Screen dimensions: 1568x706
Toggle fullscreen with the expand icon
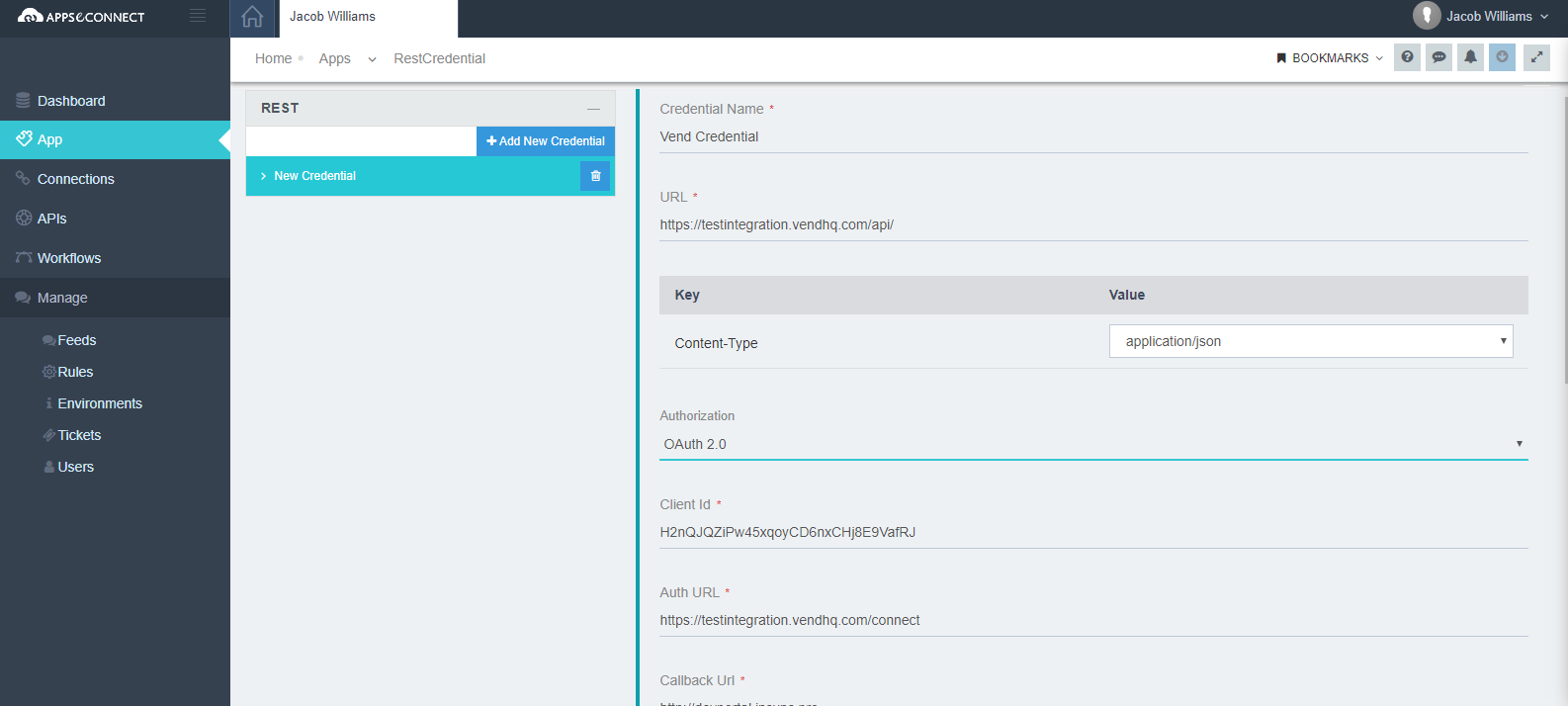coord(1536,57)
